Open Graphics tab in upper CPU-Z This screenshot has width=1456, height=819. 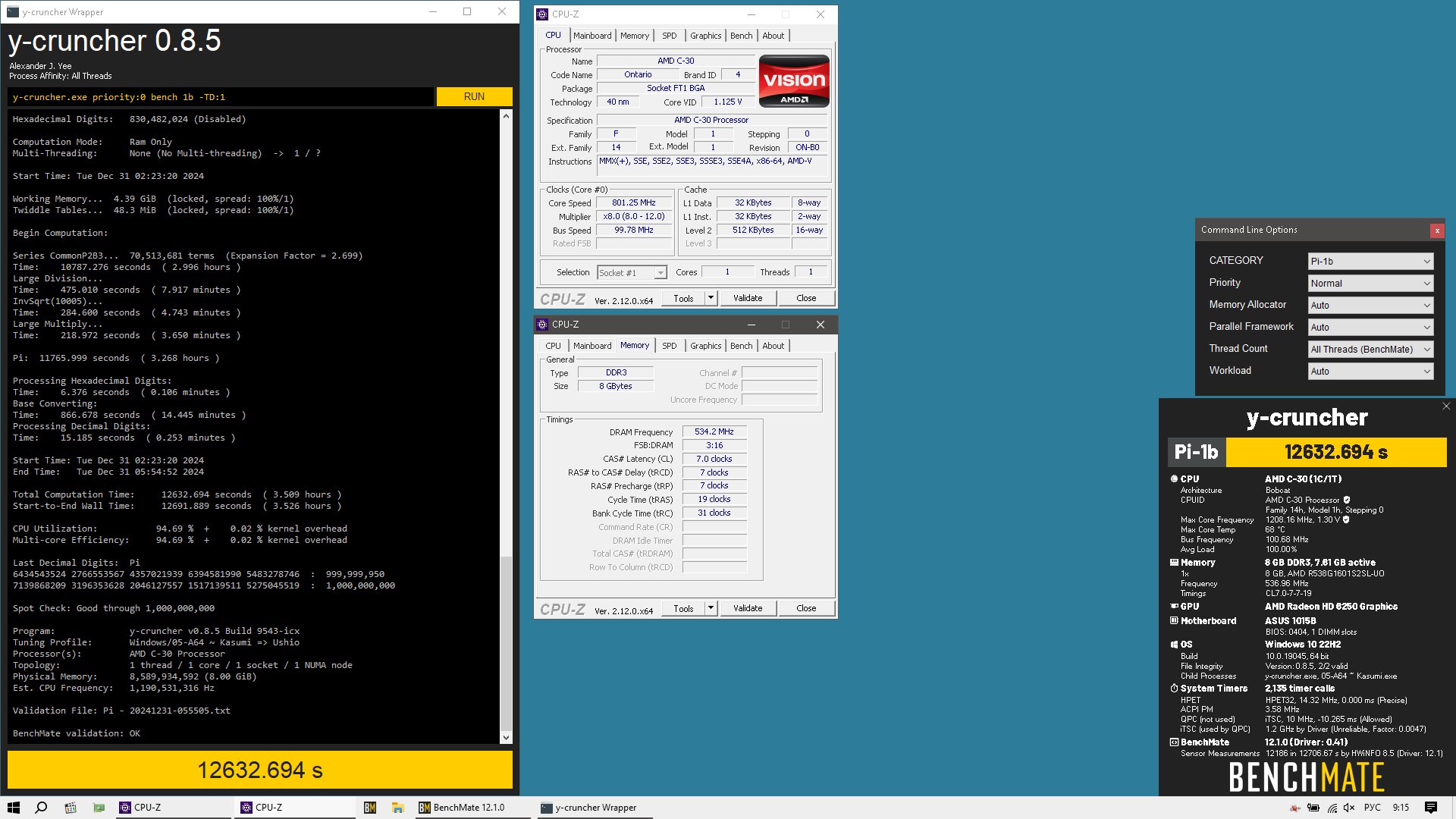(705, 36)
